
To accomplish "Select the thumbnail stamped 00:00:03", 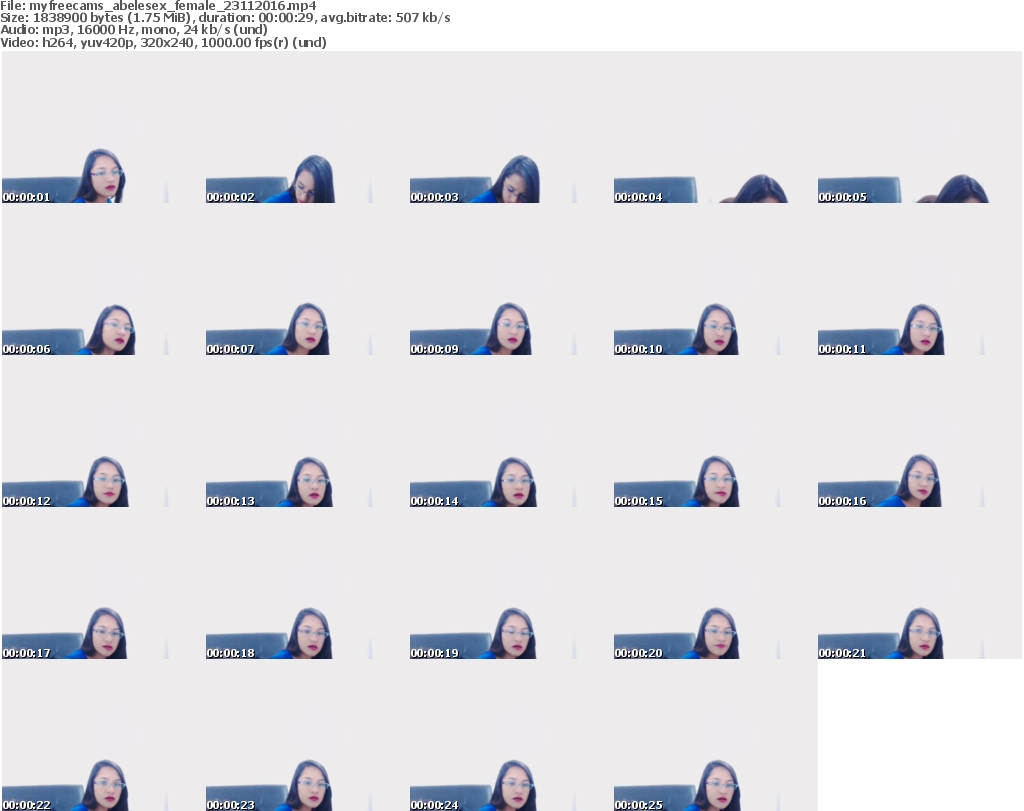I will click(512, 127).
